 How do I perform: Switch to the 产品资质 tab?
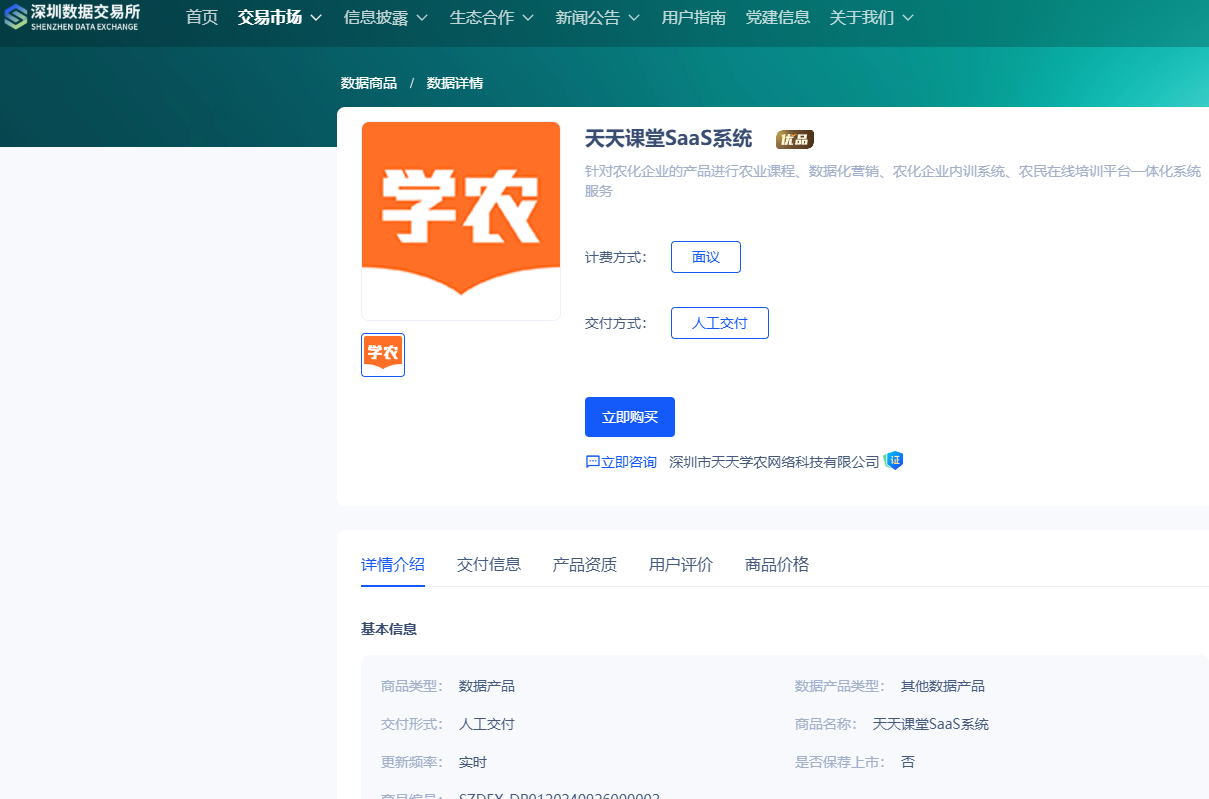tap(585, 564)
